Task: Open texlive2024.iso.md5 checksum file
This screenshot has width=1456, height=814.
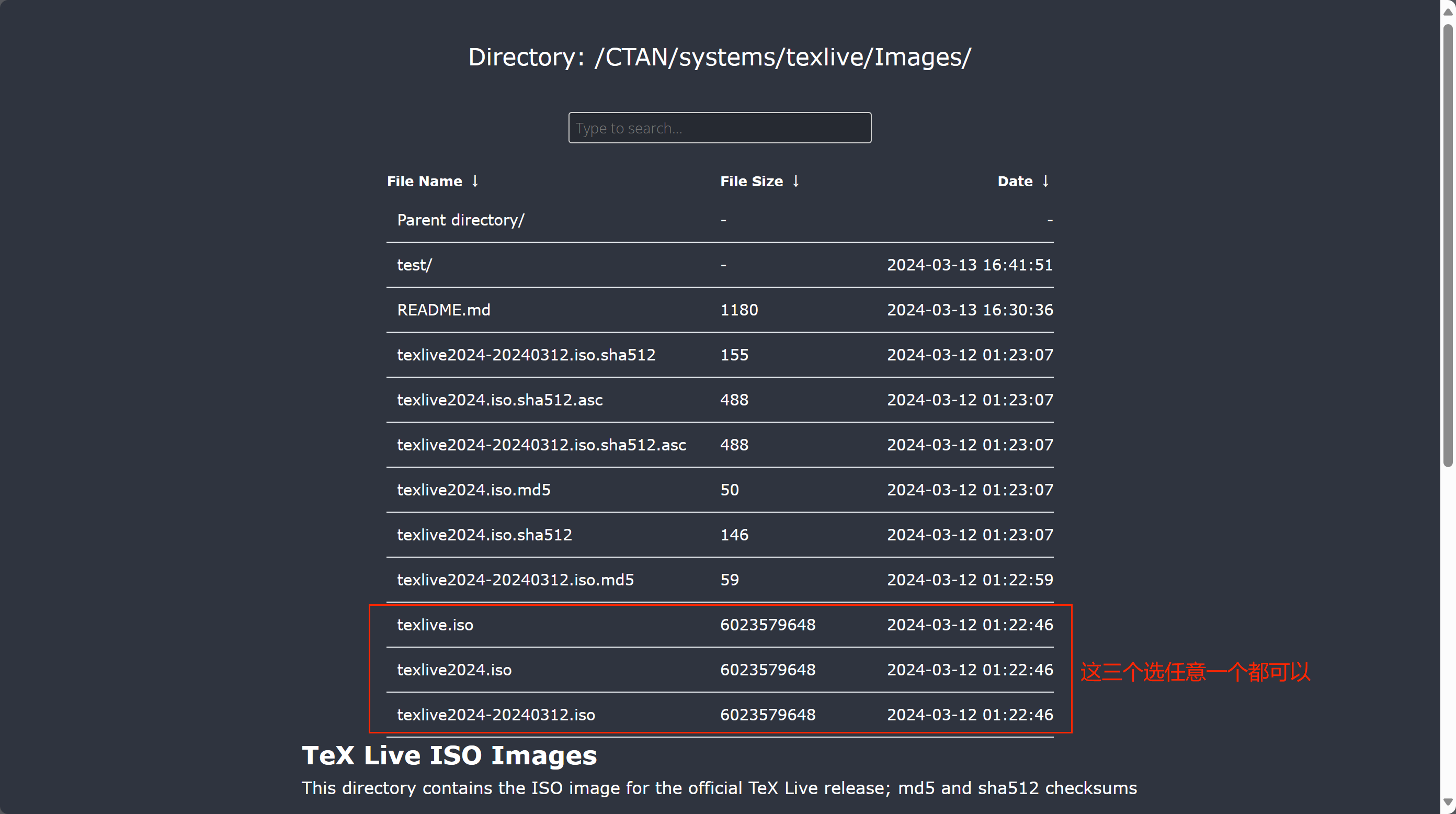Action: point(473,490)
